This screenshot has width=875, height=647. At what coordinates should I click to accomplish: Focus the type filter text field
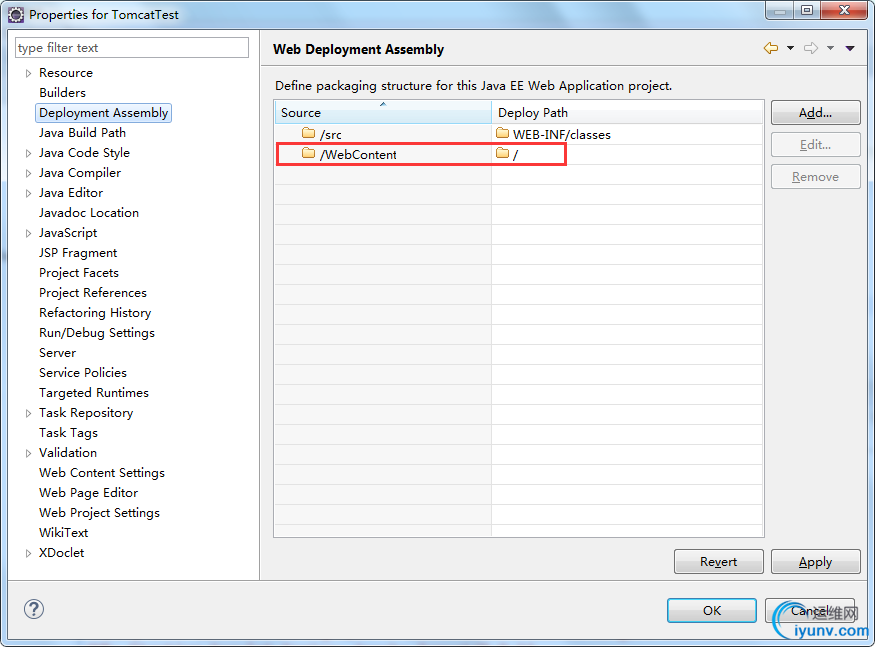[x=132, y=47]
